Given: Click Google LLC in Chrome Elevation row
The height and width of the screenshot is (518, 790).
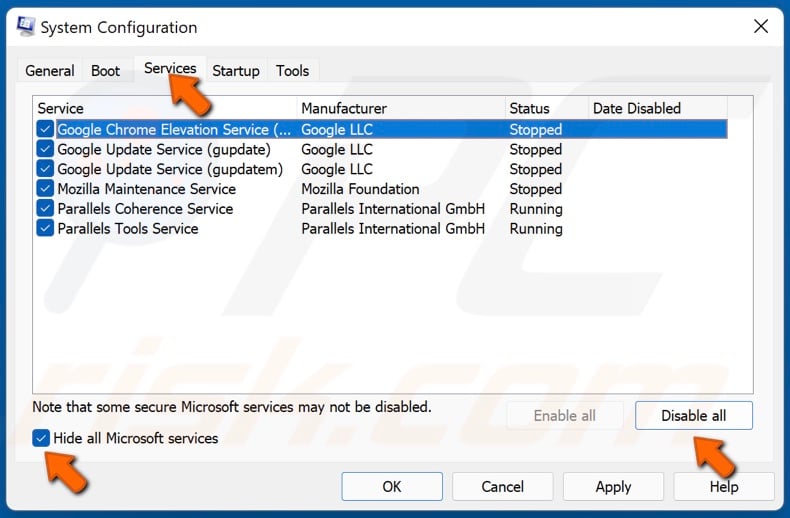Looking at the screenshot, I should (x=337, y=130).
